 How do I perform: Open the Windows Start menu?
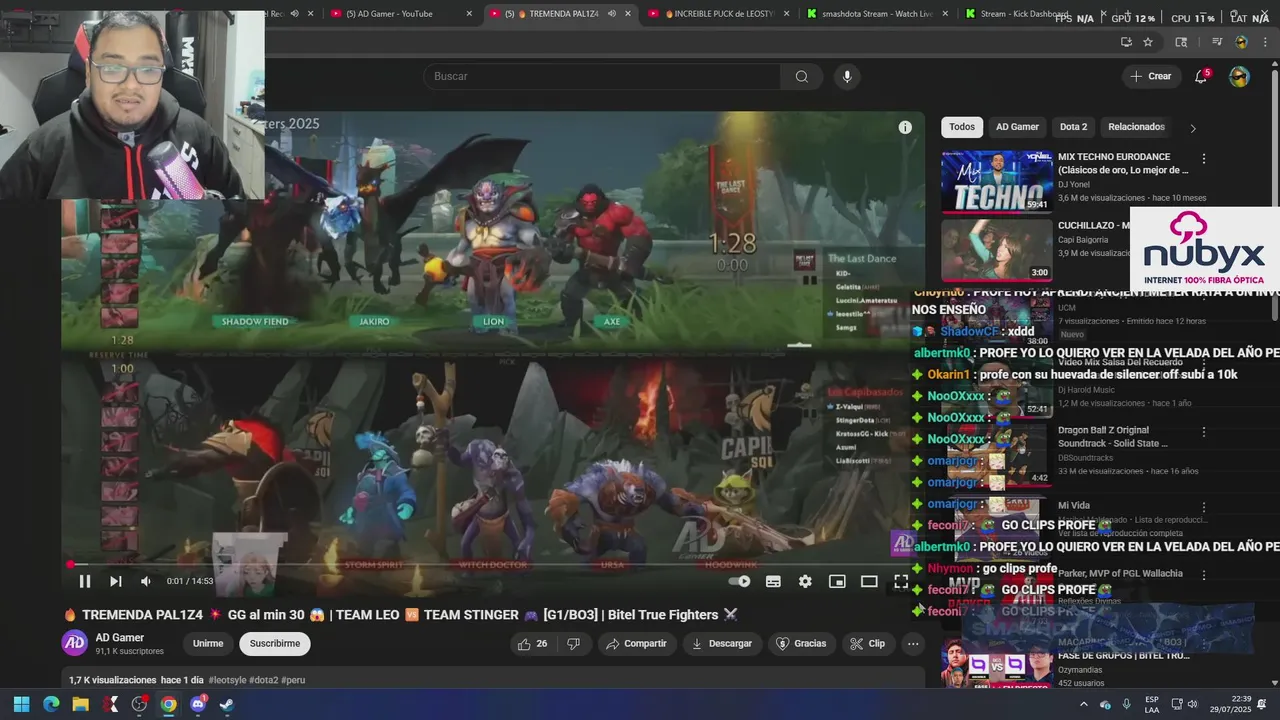[x=21, y=704]
